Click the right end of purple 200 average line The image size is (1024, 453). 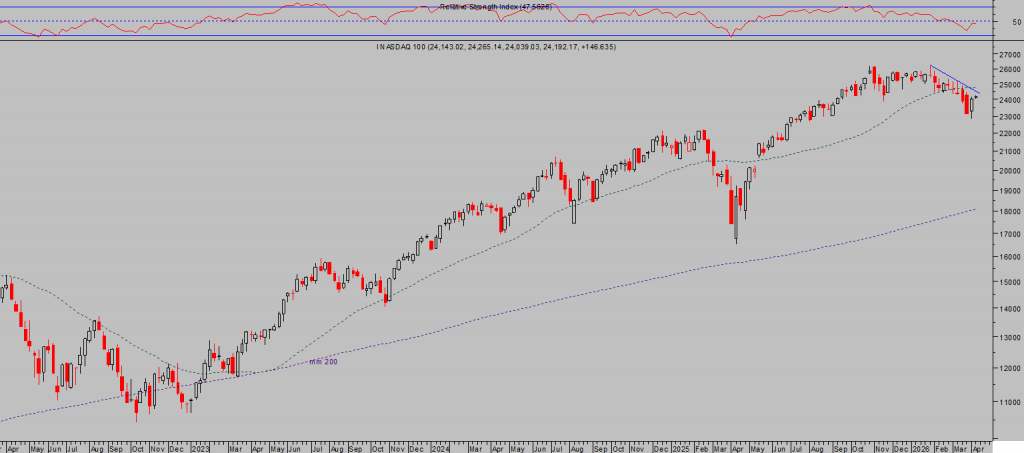click(974, 210)
